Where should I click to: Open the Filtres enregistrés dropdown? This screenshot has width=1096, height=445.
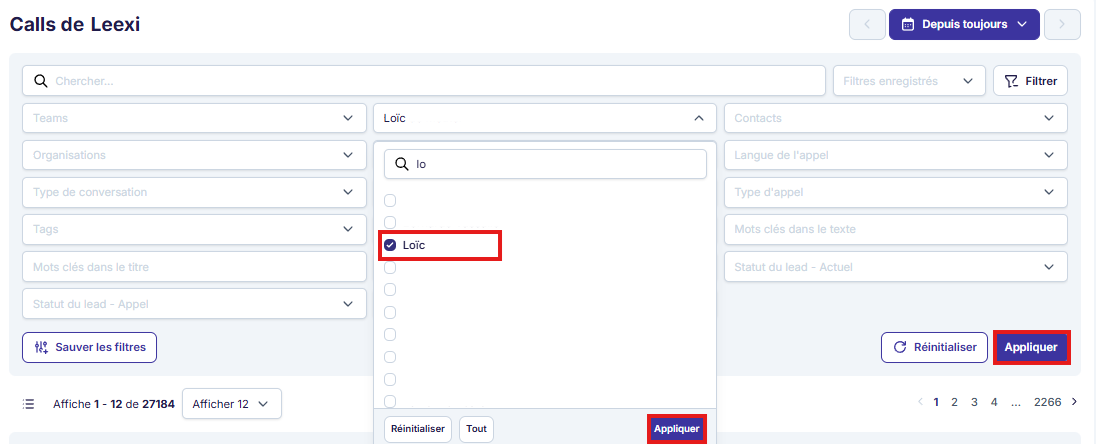coord(909,81)
